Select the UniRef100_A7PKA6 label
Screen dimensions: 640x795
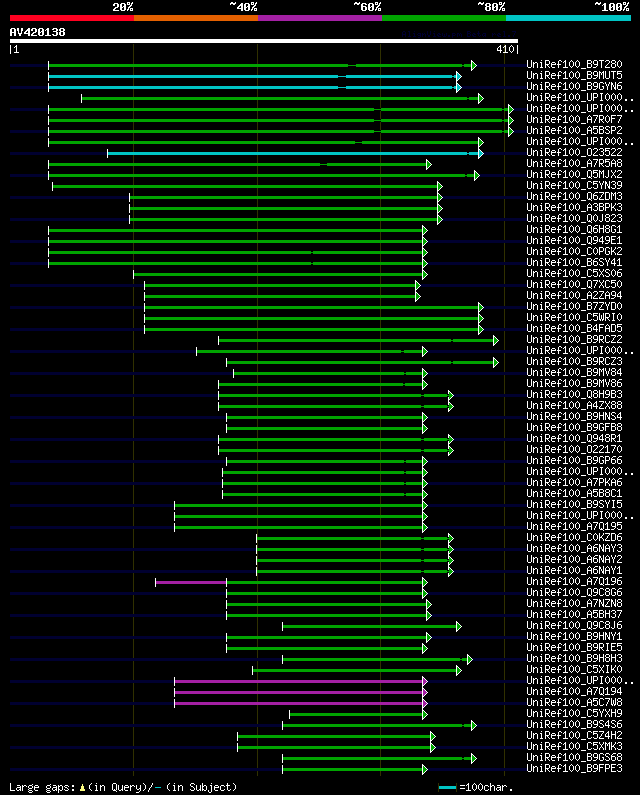(574, 482)
